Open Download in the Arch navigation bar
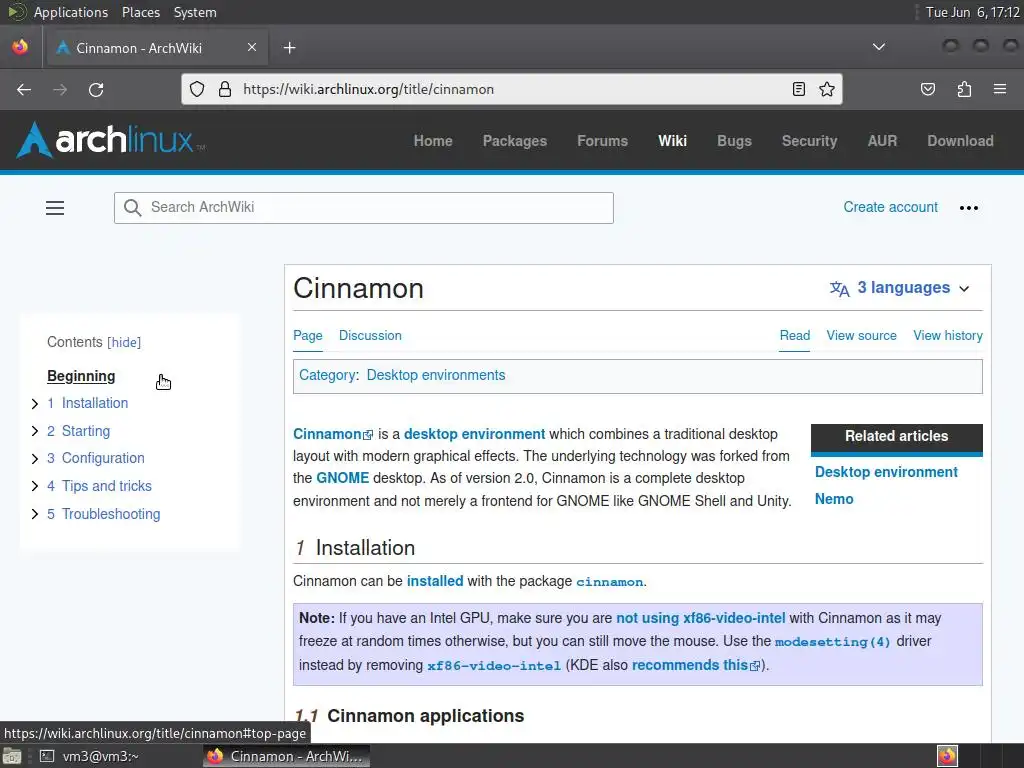Viewport: 1024px width, 768px height. click(960, 141)
